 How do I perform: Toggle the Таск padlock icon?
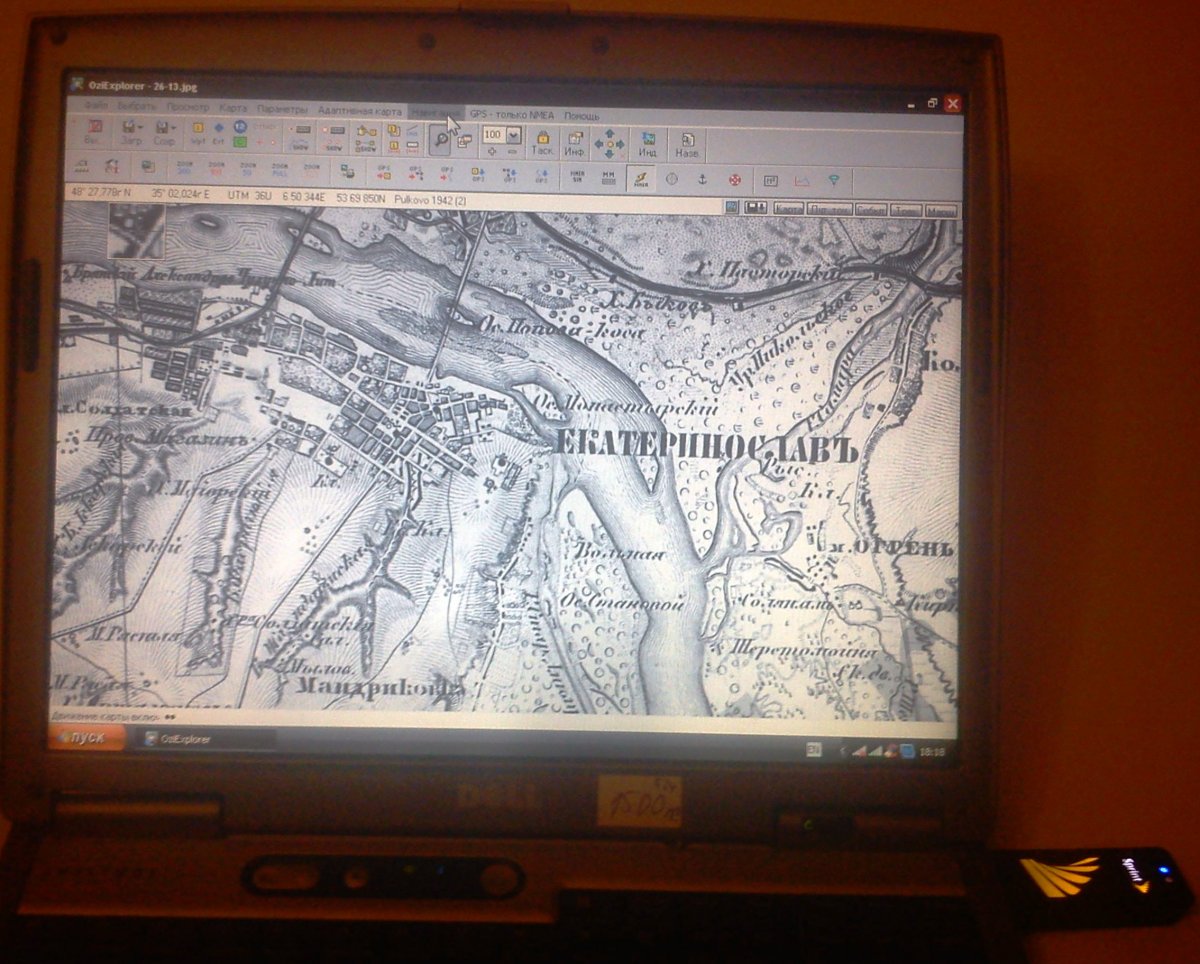tap(543, 143)
